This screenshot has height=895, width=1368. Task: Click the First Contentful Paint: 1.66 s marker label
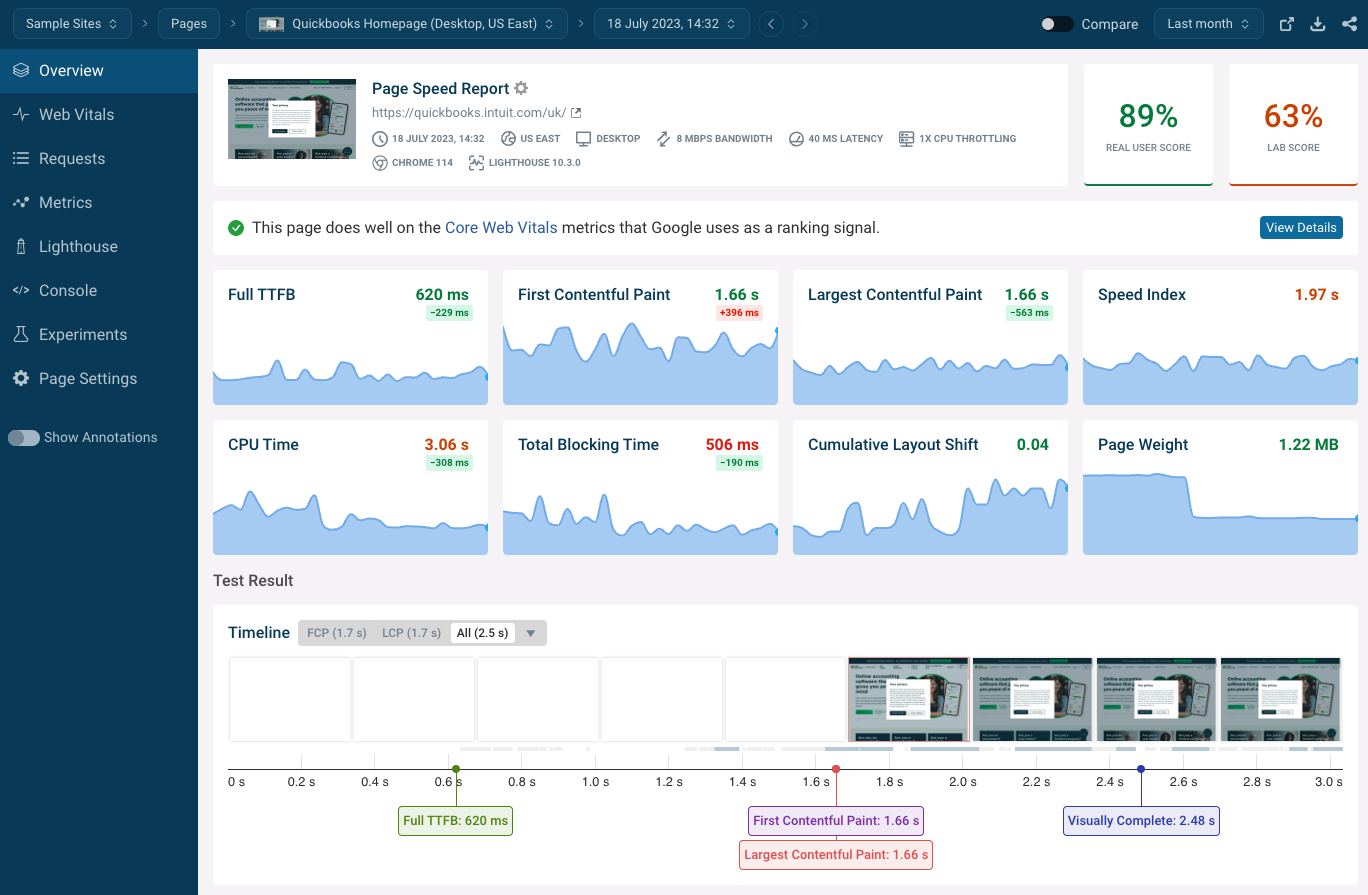click(x=836, y=821)
